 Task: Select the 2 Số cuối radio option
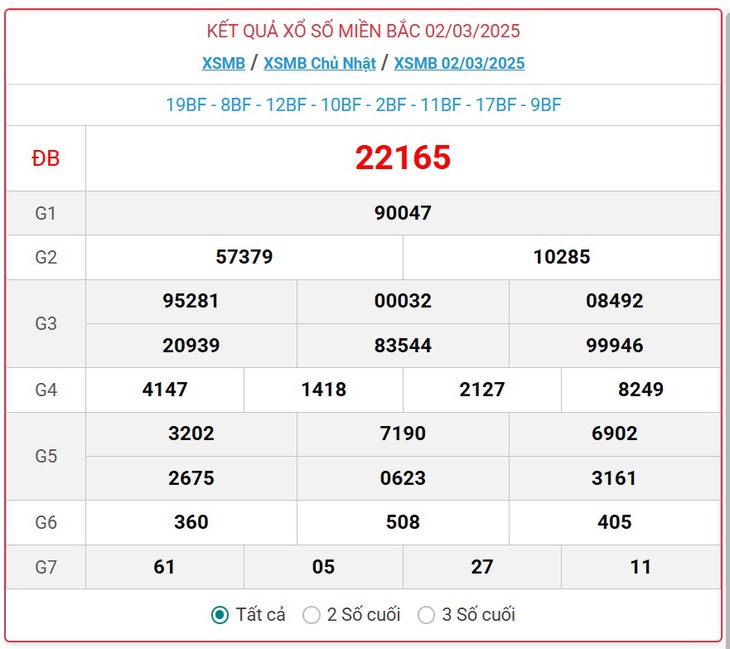[x=311, y=615]
